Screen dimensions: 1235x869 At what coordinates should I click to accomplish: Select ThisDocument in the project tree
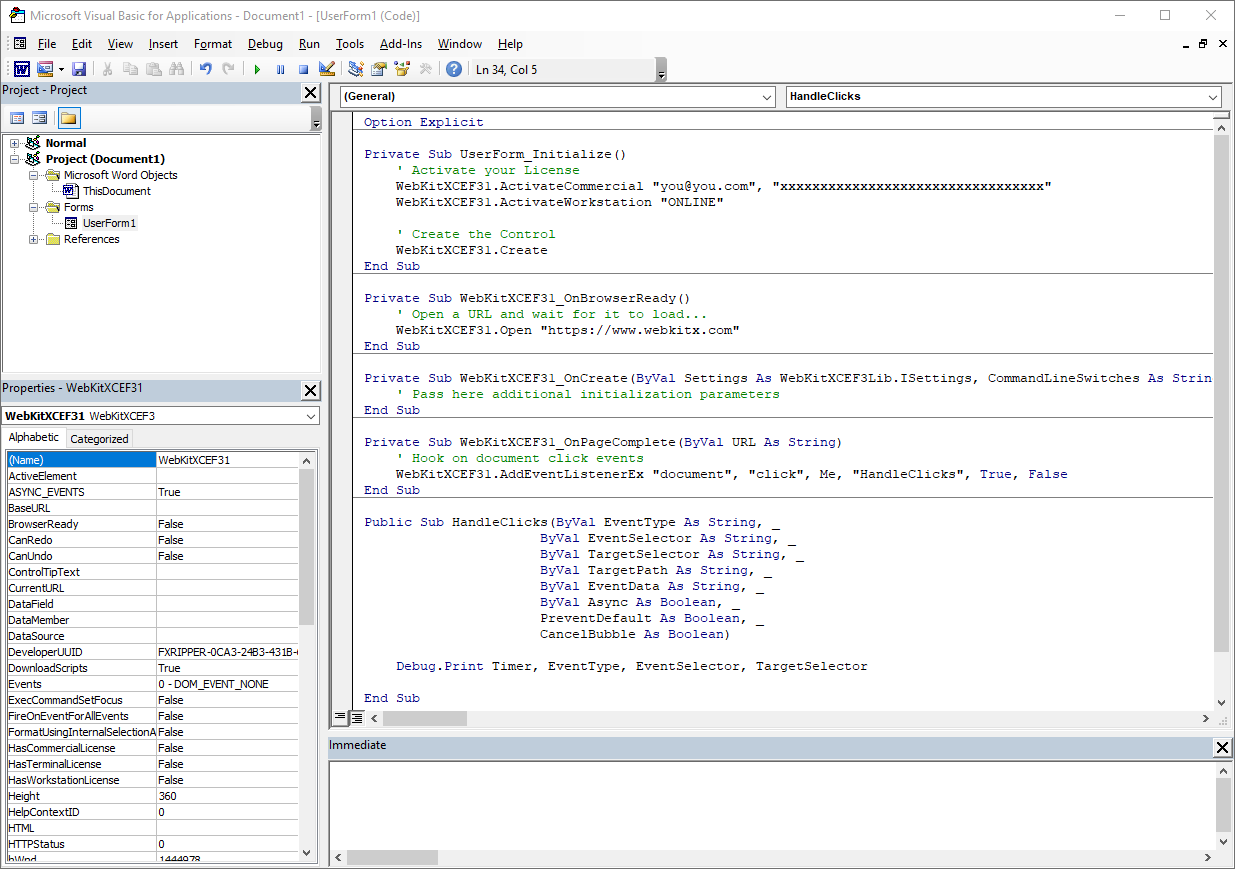(117, 191)
